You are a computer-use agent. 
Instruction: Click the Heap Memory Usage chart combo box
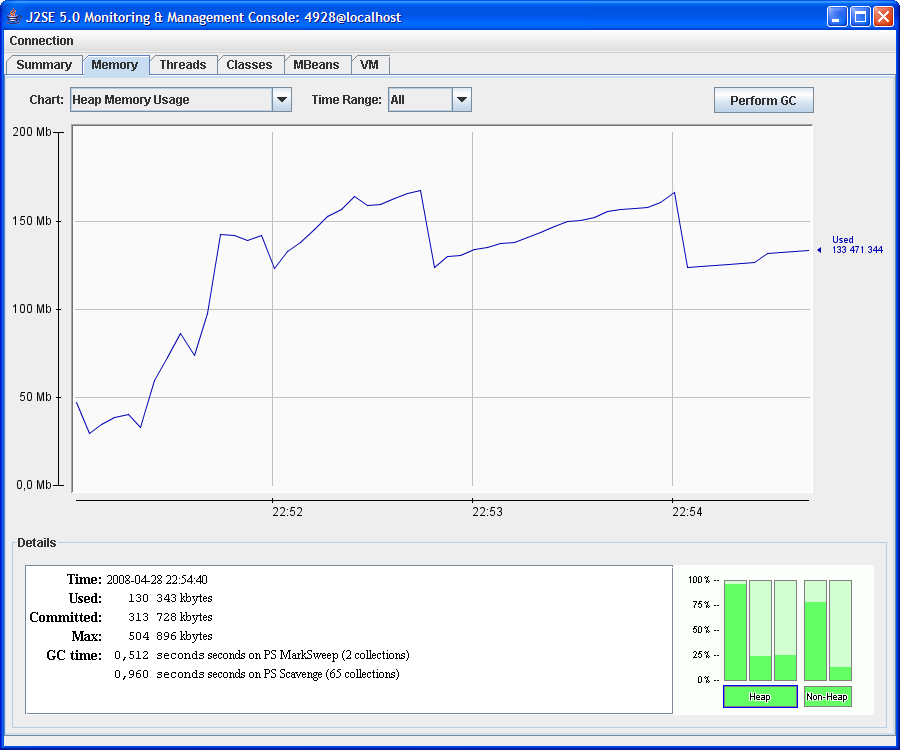[x=181, y=100]
